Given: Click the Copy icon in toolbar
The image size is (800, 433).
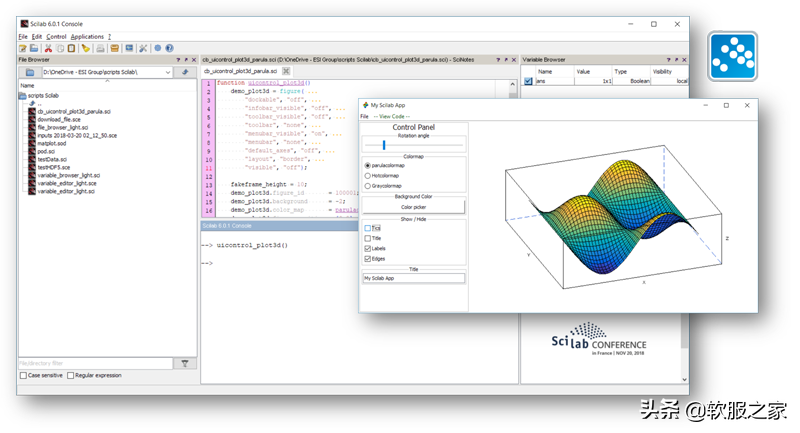Looking at the screenshot, I should pos(60,48).
